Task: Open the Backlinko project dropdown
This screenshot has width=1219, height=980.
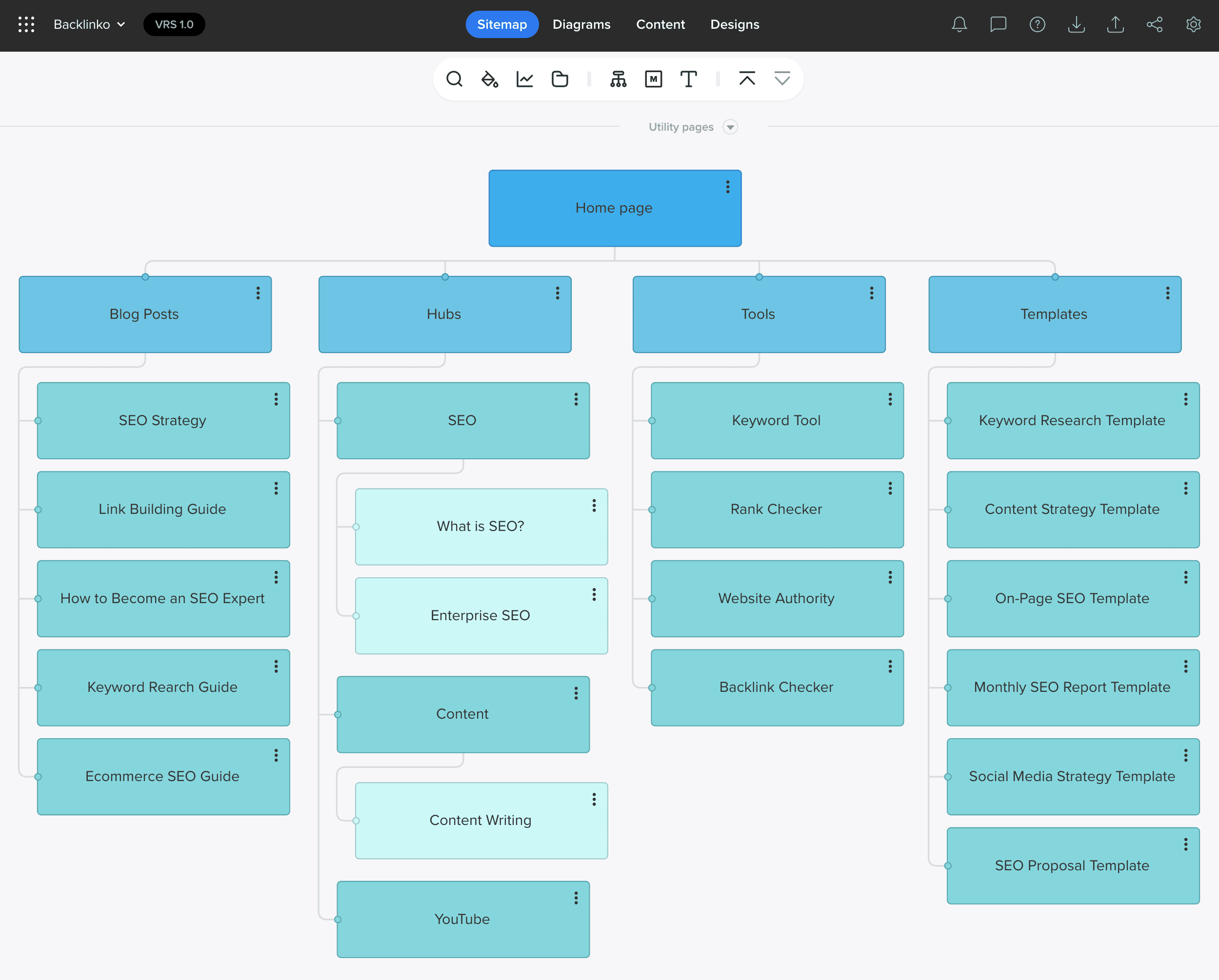Action: pyautogui.click(x=89, y=24)
